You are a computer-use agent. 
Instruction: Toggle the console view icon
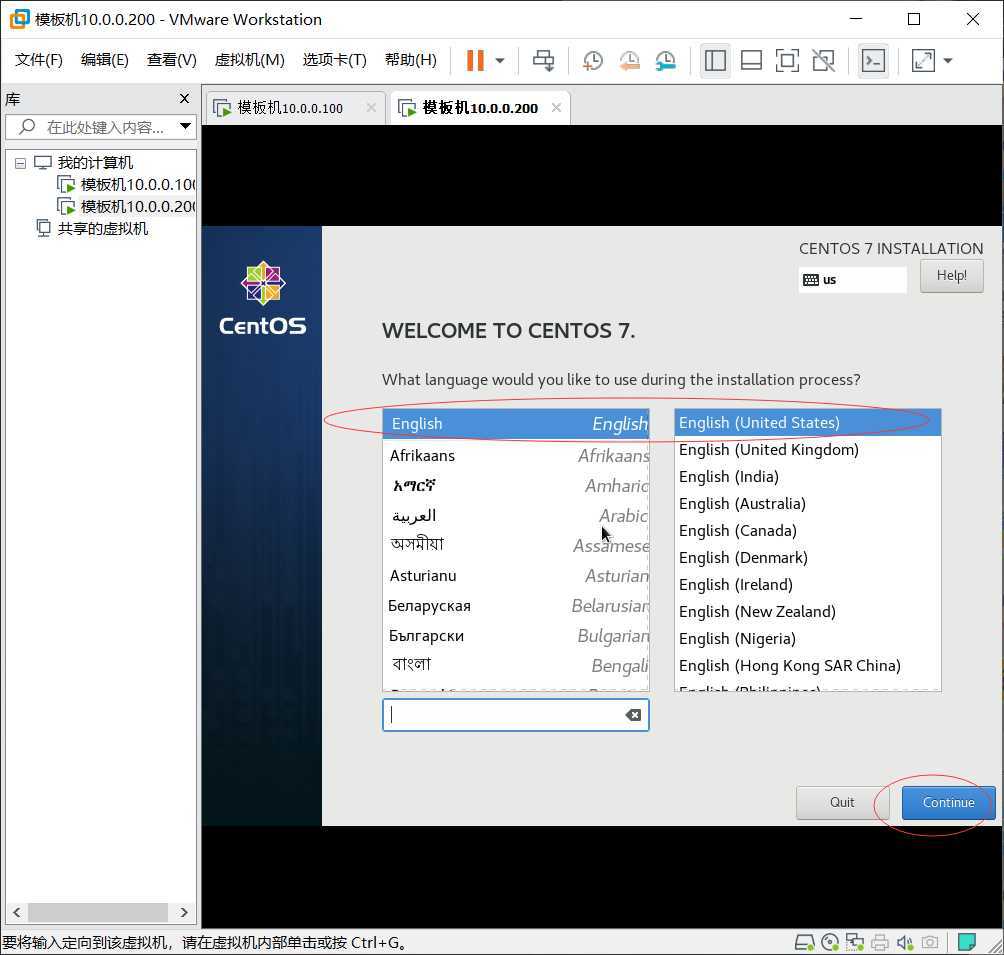coord(873,61)
